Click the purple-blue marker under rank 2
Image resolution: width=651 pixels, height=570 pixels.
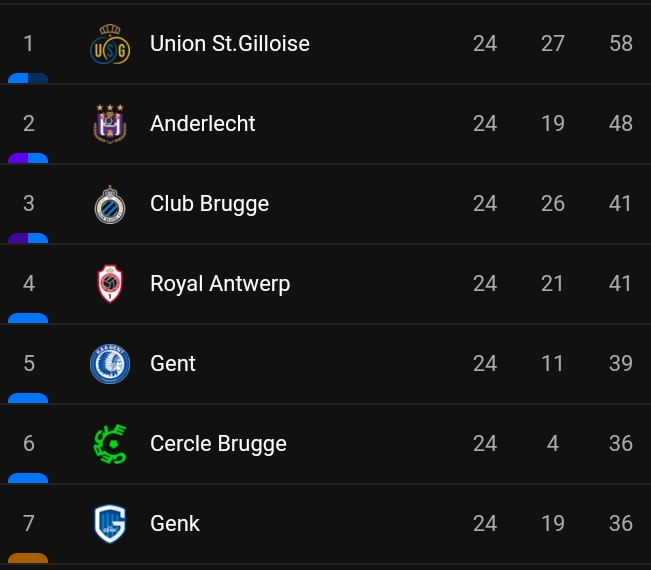click(28, 158)
